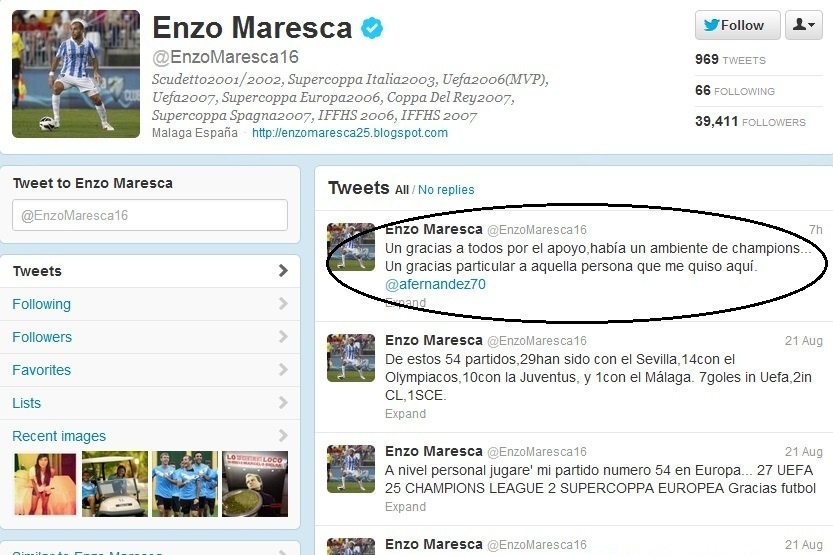Switch tweets filter to No replies
This screenshot has height=555, width=833.
tap(446, 190)
